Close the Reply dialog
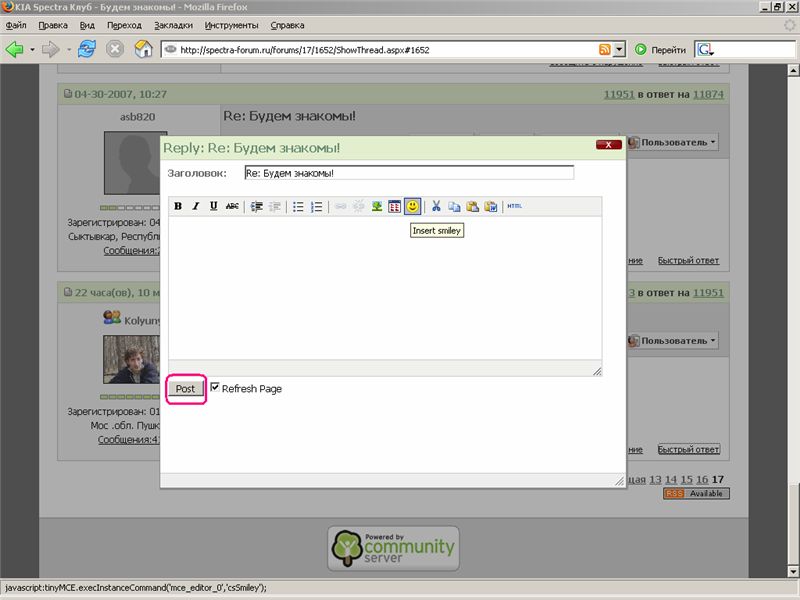This screenshot has height=600, width=800. pos(608,145)
